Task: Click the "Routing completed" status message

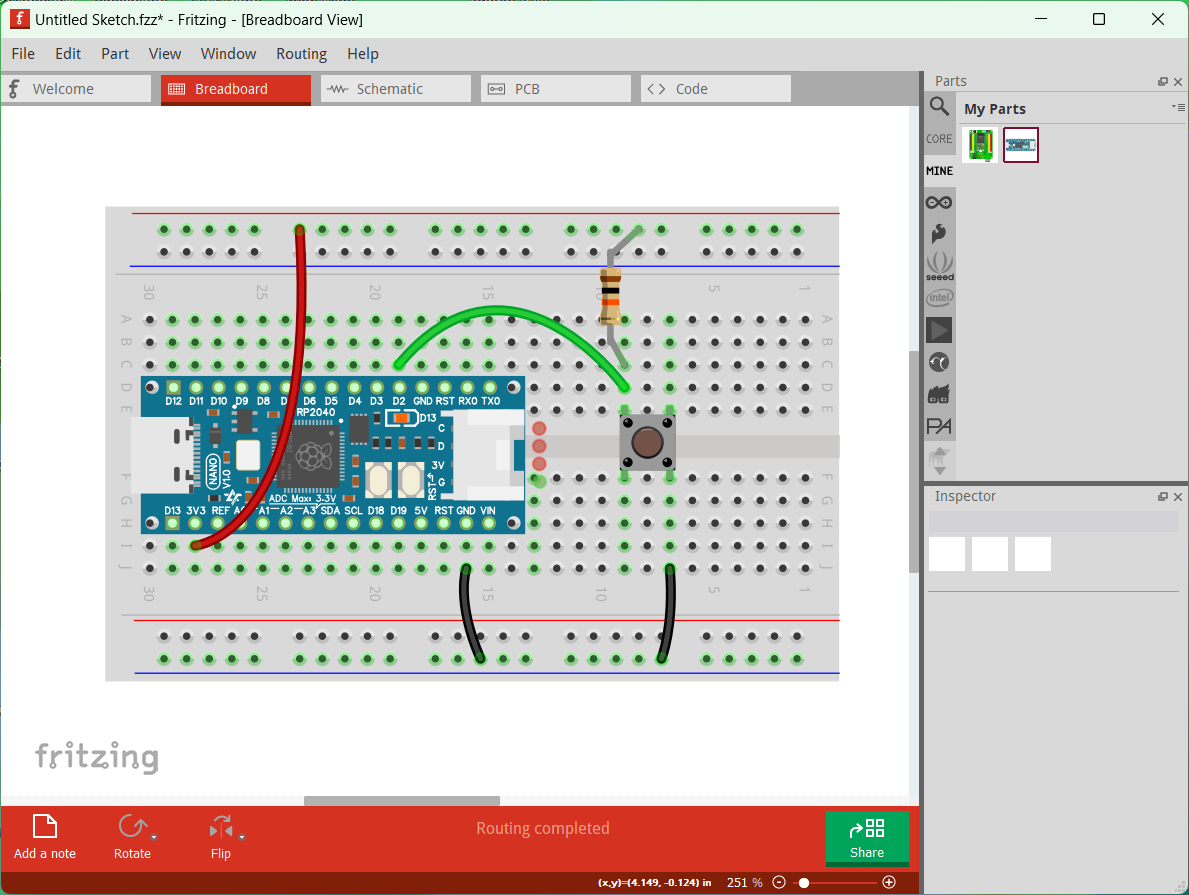Action: pos(543,828)
